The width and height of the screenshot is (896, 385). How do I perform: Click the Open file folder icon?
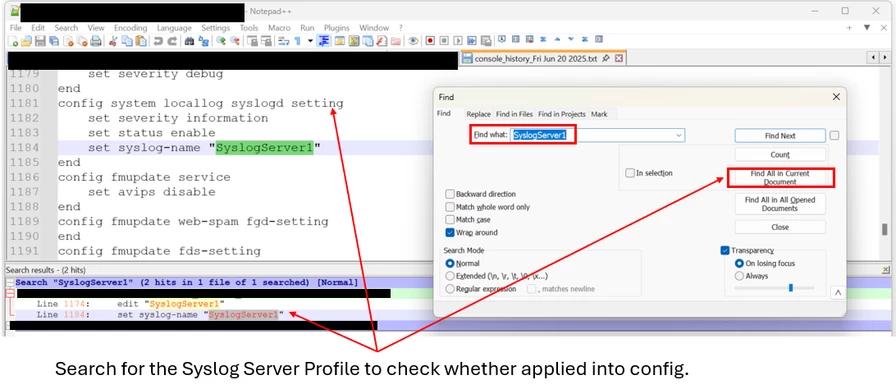(x=26, y=41)
